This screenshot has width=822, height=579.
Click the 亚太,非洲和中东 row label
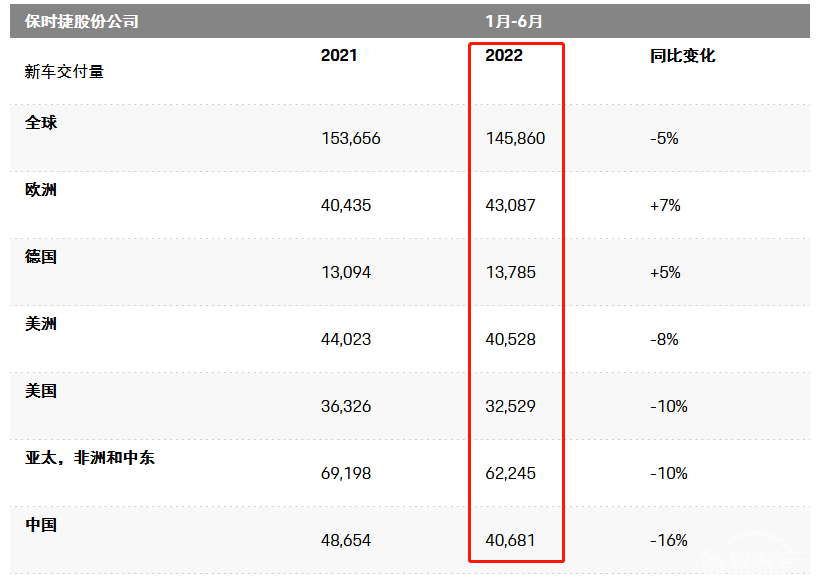[x=90, y=457]
